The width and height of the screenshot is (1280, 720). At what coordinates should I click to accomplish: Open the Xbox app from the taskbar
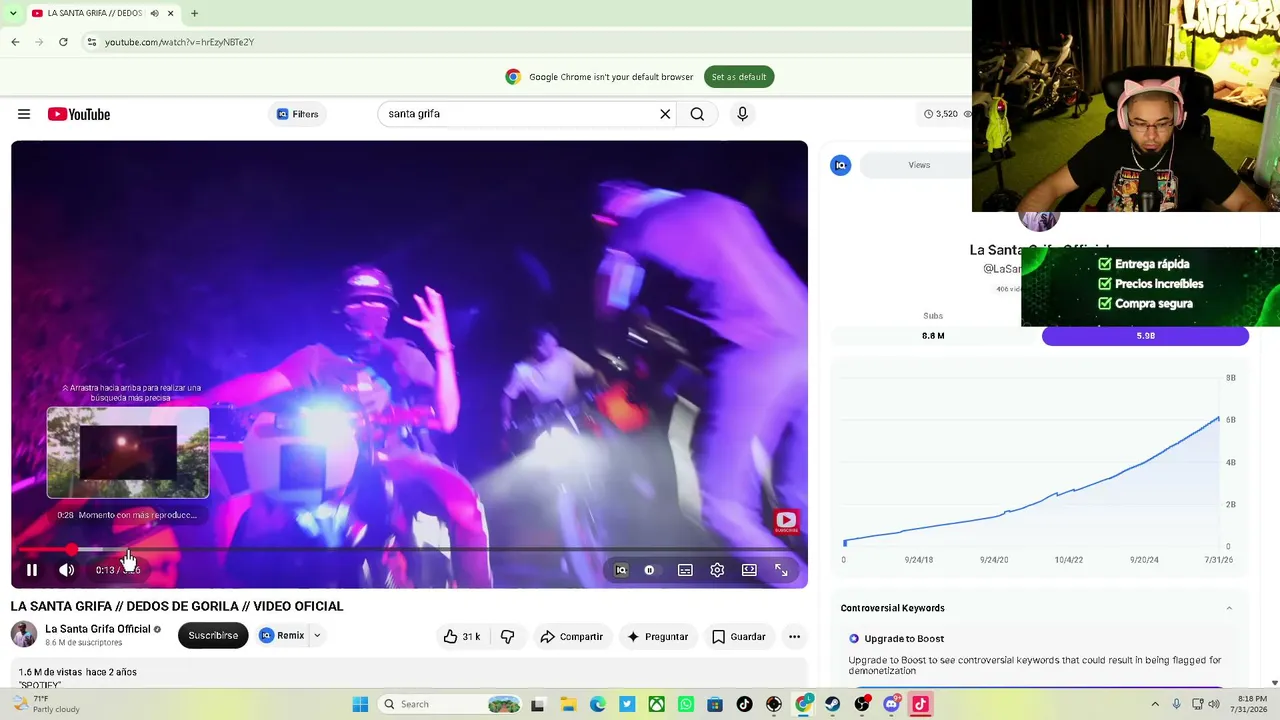tap(656, 704)
